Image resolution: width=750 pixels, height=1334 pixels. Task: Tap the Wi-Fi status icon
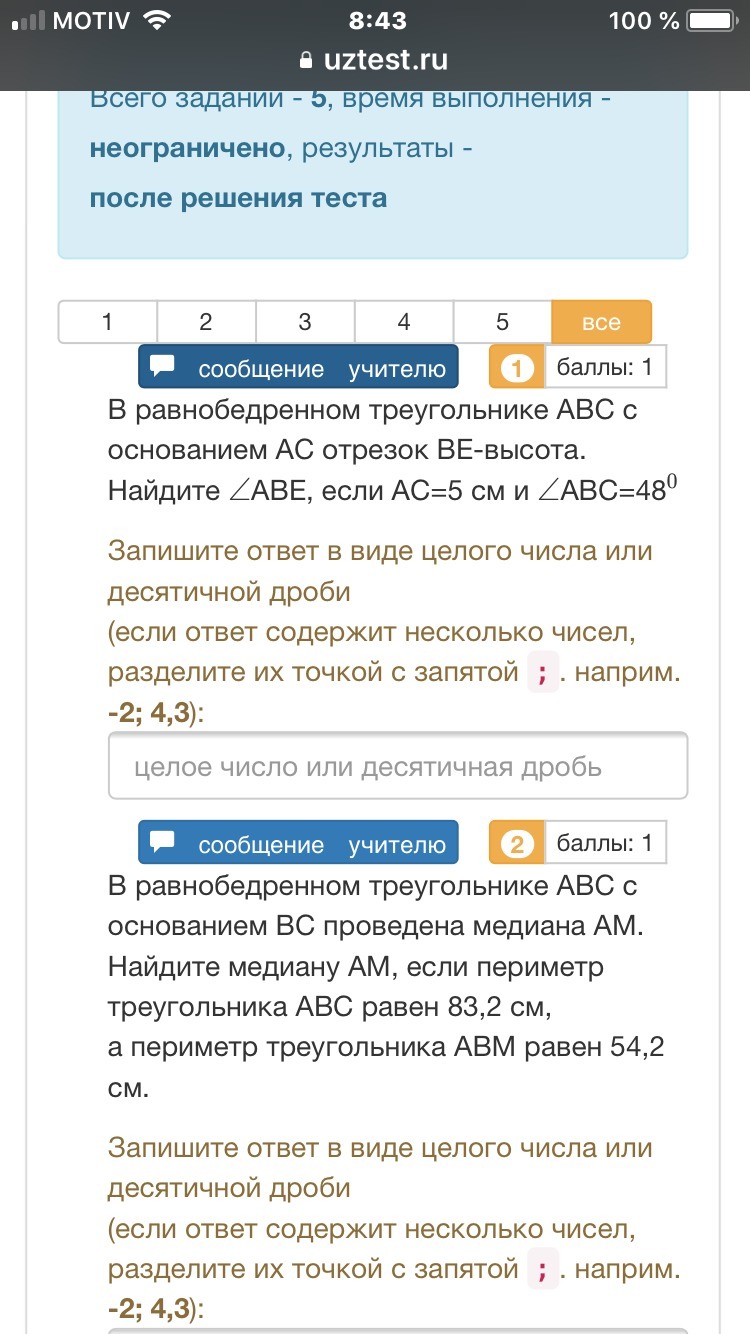point(157,20)
